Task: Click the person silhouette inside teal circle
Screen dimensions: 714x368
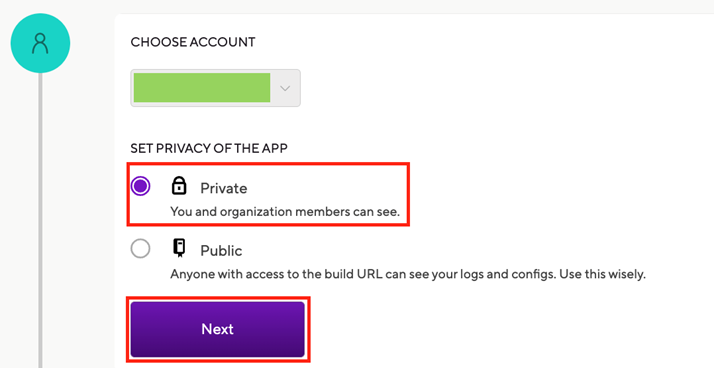Action: pyautogui.click(x=40, y=43)
